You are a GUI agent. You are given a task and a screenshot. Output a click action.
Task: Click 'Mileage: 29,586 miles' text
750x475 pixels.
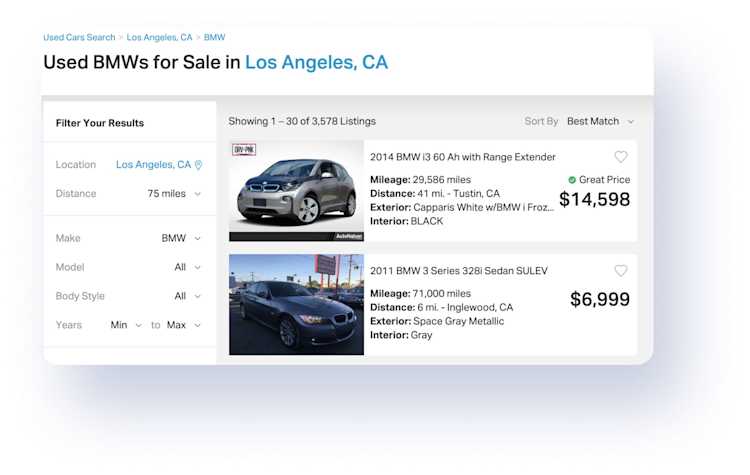tap(420, 179)
